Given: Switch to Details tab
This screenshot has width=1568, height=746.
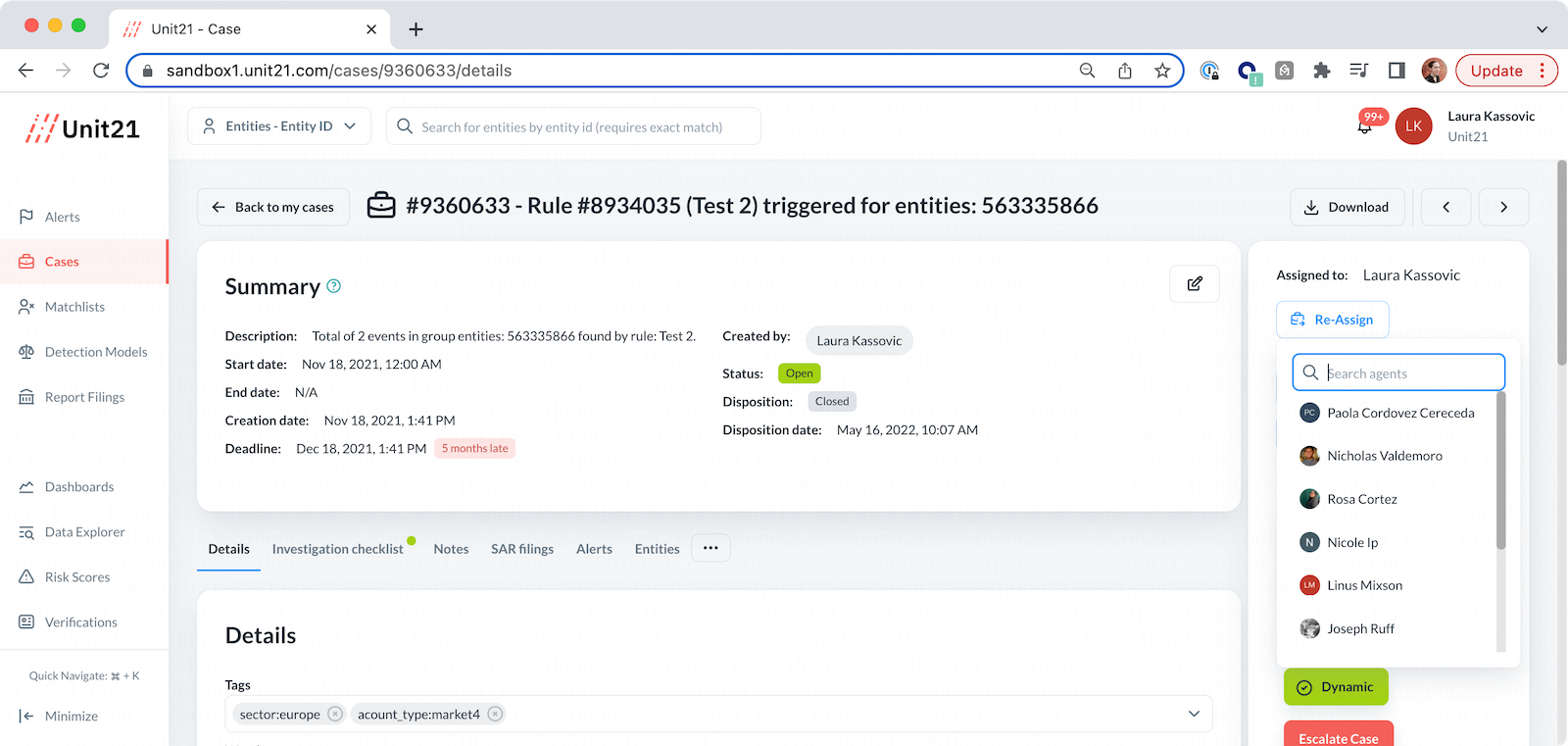Looking at the screenshot, I should [x=228, y=549].
